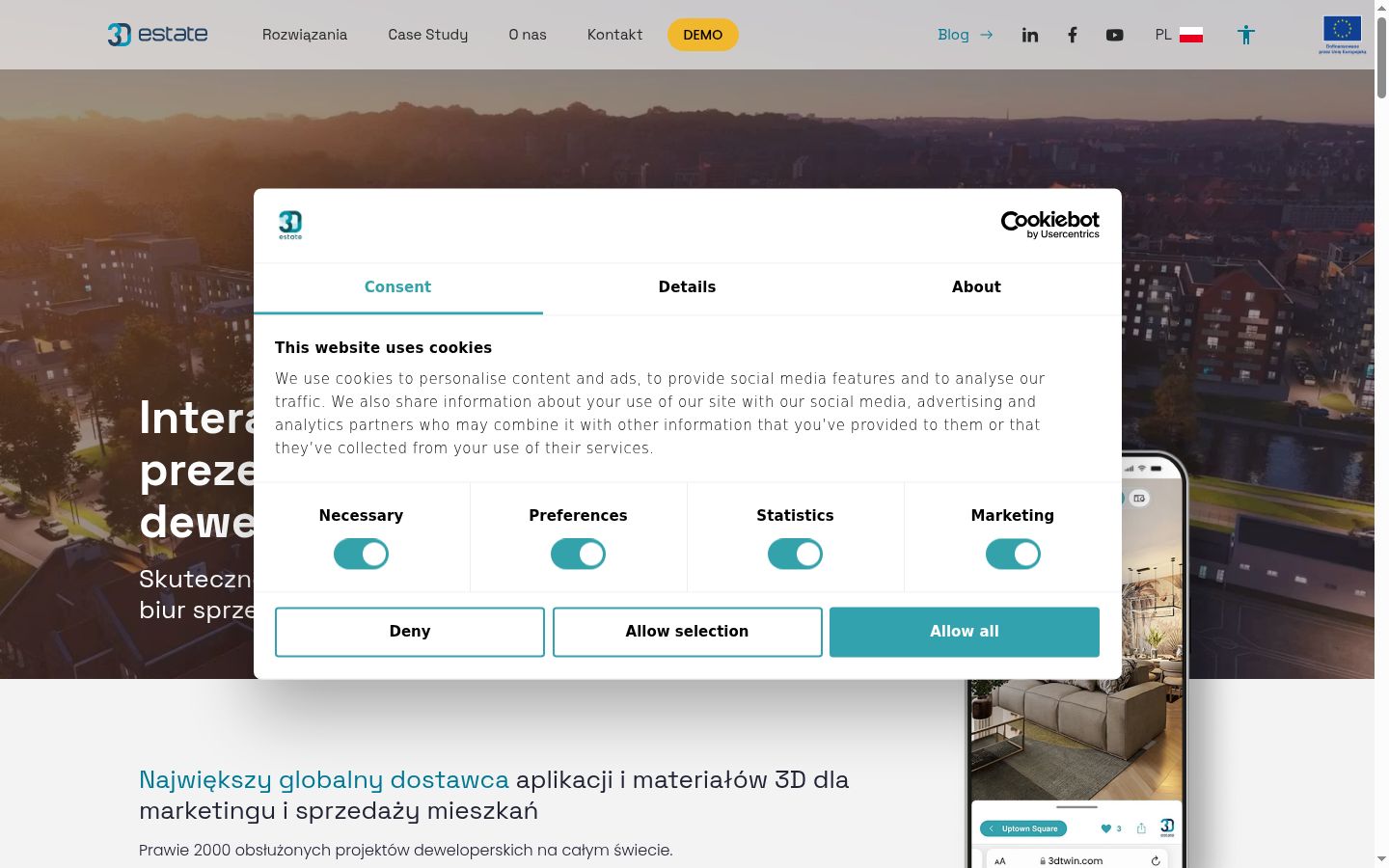
Task: Click the 'This website uses cookies' heading
Action: pyautogui.click(x=383, y=348)
